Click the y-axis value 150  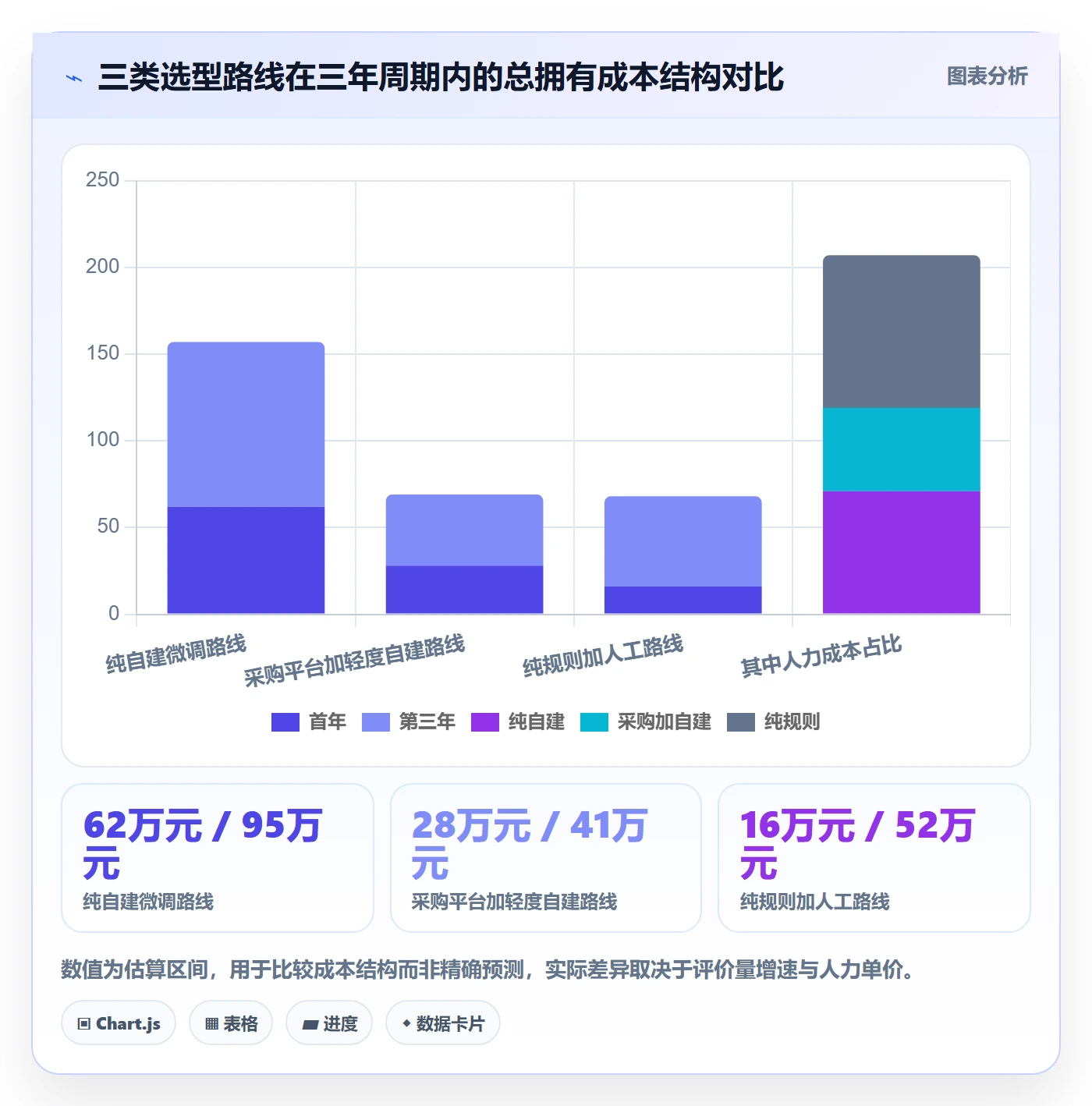[103, 353]
